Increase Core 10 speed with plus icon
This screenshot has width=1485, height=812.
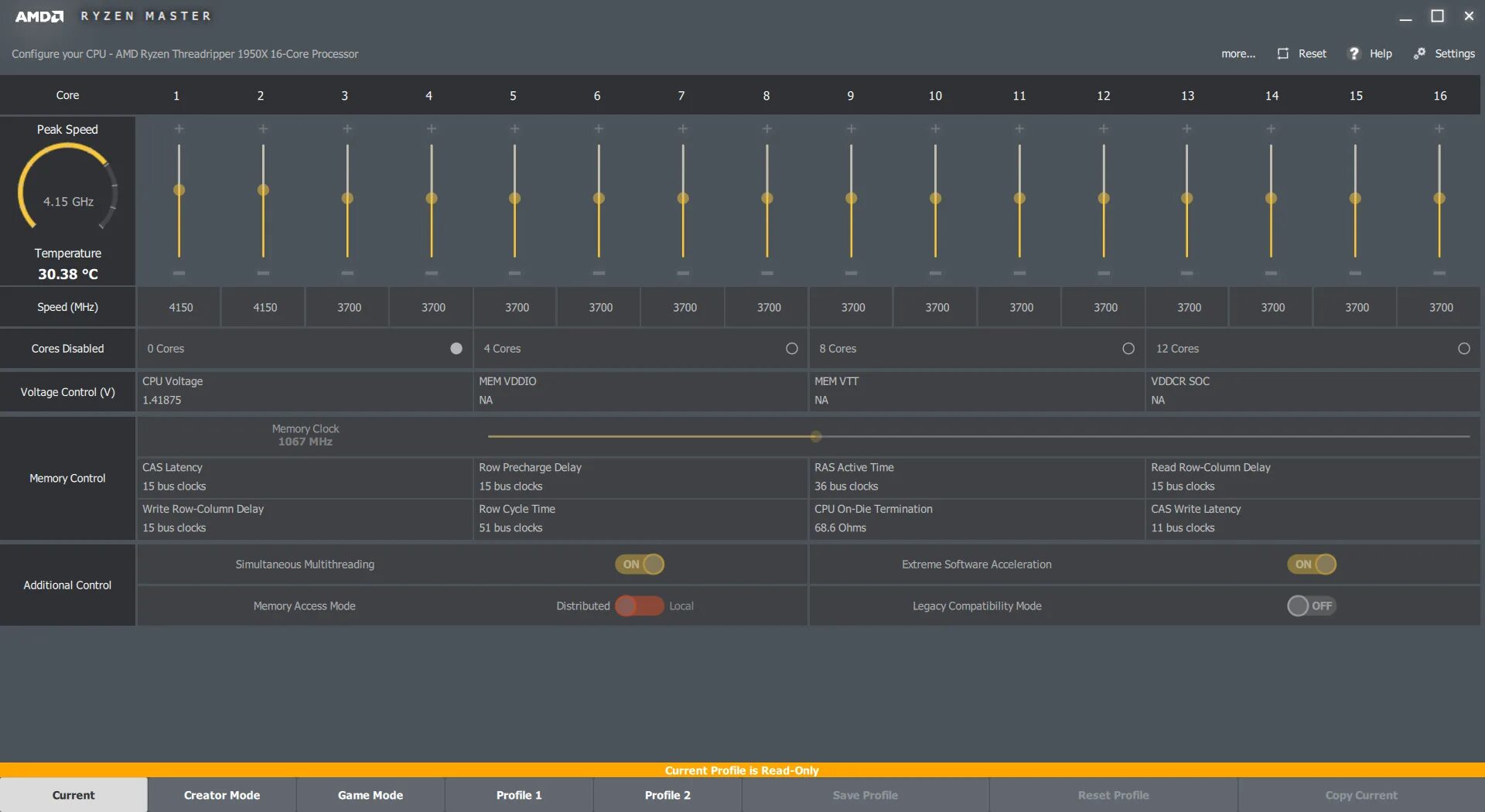click(x=935, y=128)
